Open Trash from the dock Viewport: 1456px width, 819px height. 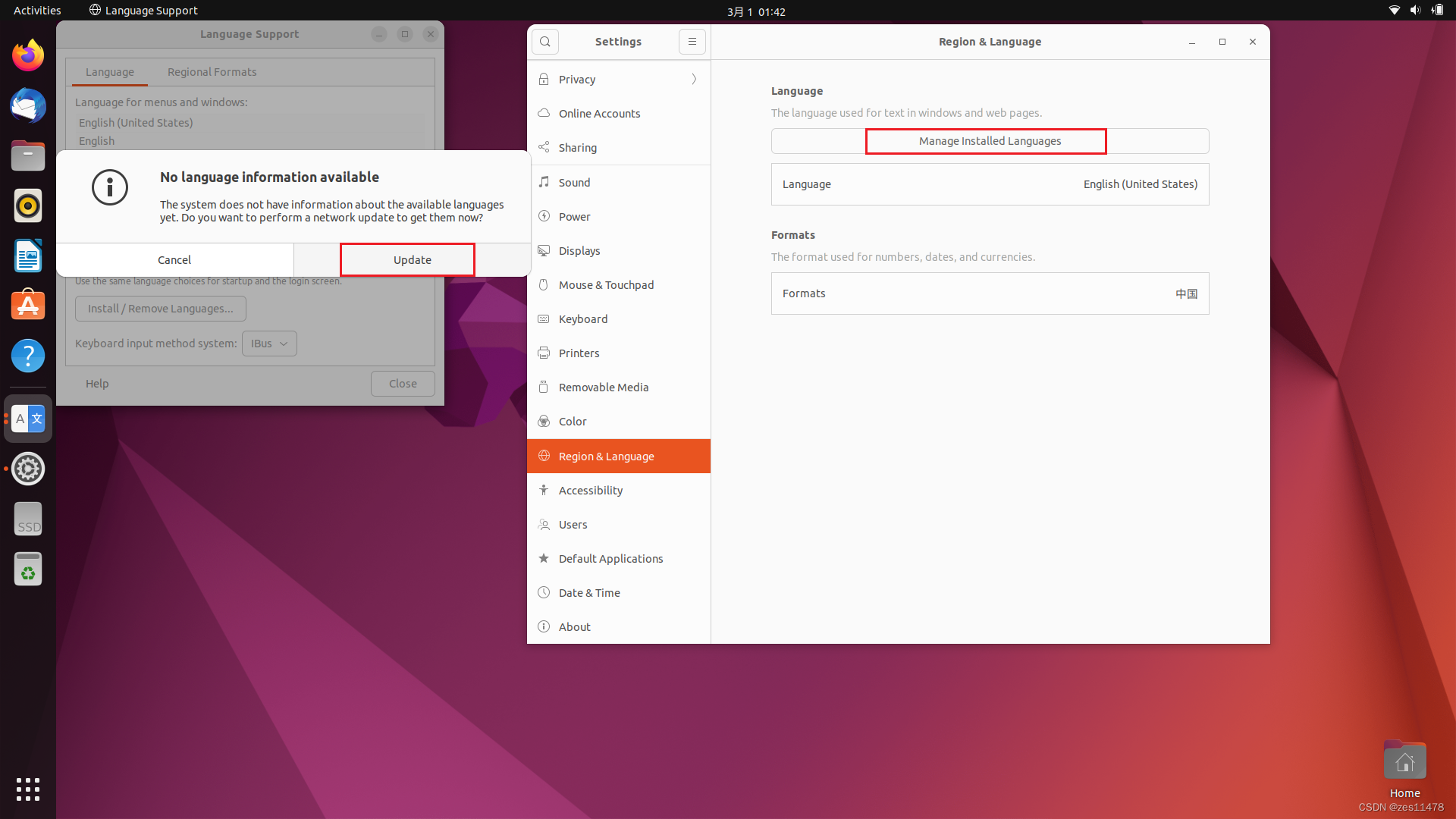pos(27,569)
